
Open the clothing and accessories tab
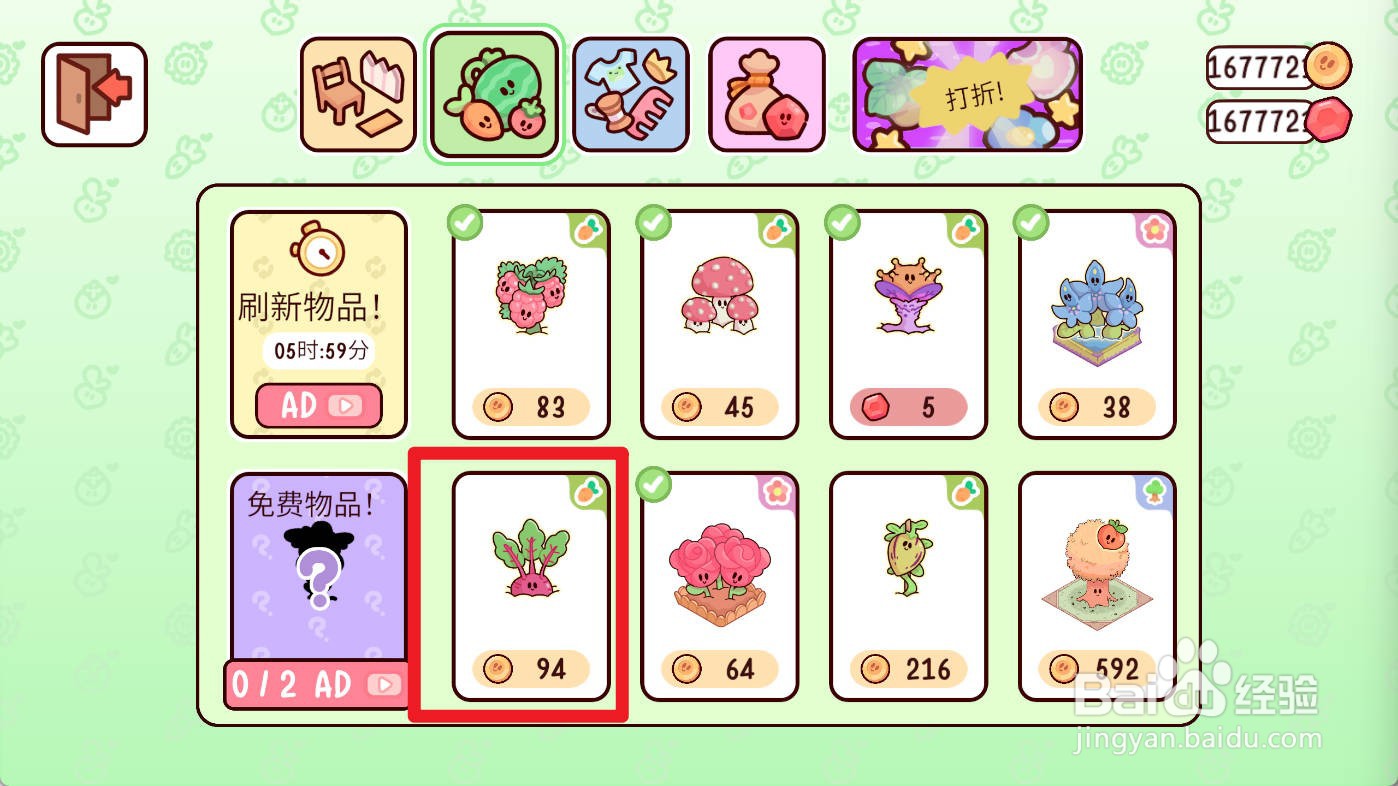(x=631, y=95)
